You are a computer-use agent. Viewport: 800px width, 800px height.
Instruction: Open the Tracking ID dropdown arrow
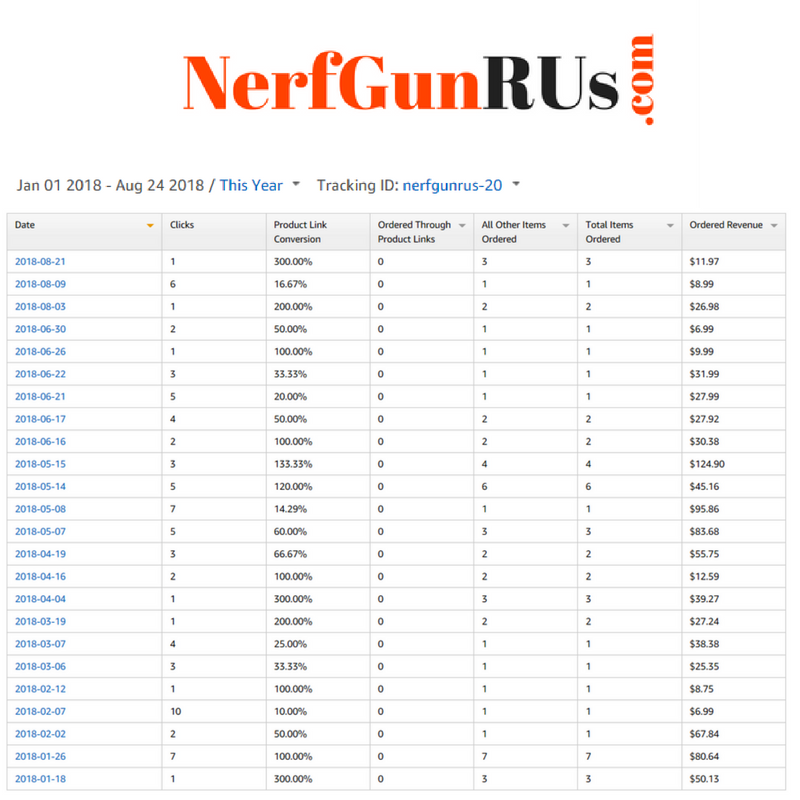coord(516,184)
